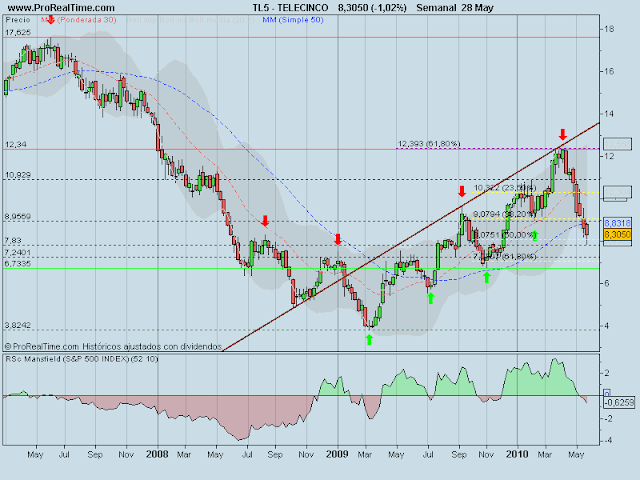
Task: Click the green arrow under March 2009 low
Action: pyautogui.click(x=369, y=340)
